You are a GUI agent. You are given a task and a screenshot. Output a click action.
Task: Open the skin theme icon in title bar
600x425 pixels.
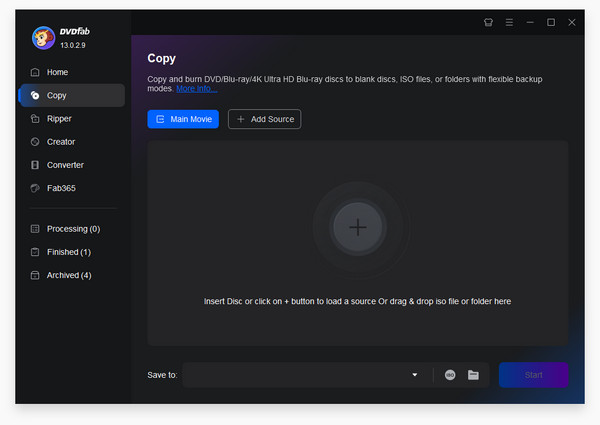pyautogui.click(x=488, y=22)
